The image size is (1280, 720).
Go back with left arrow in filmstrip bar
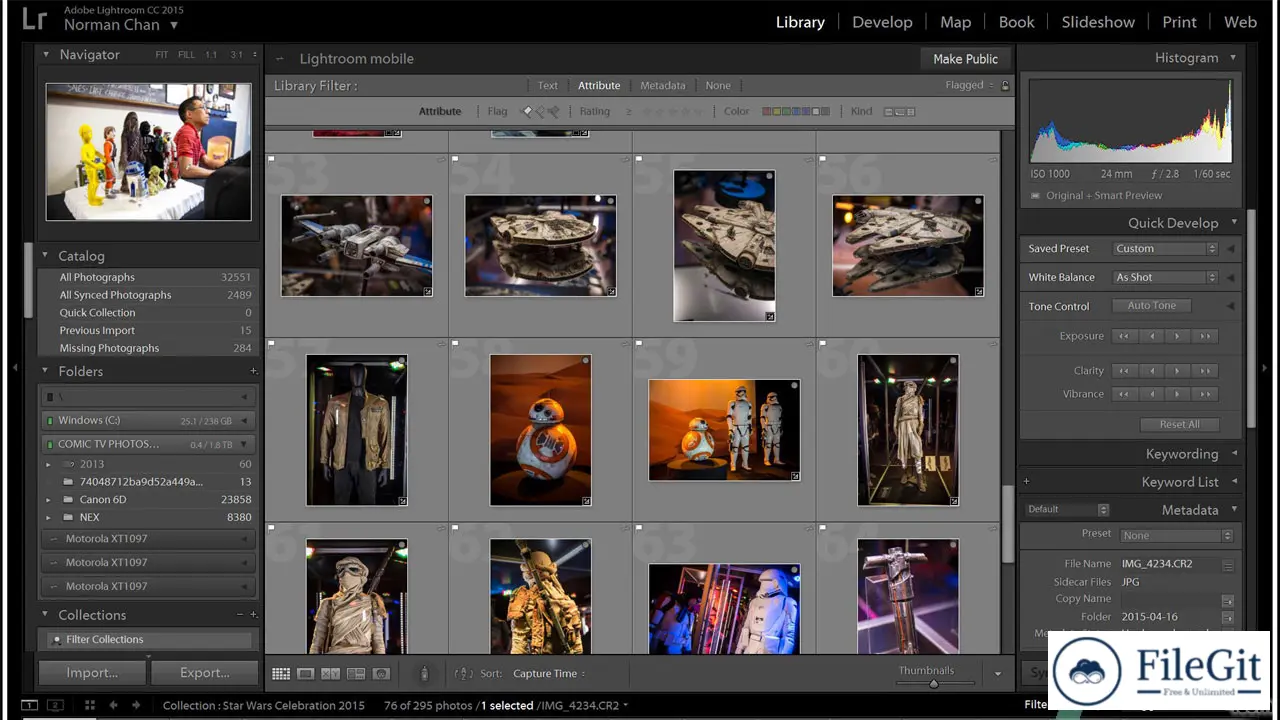click(x=113, y=705)
